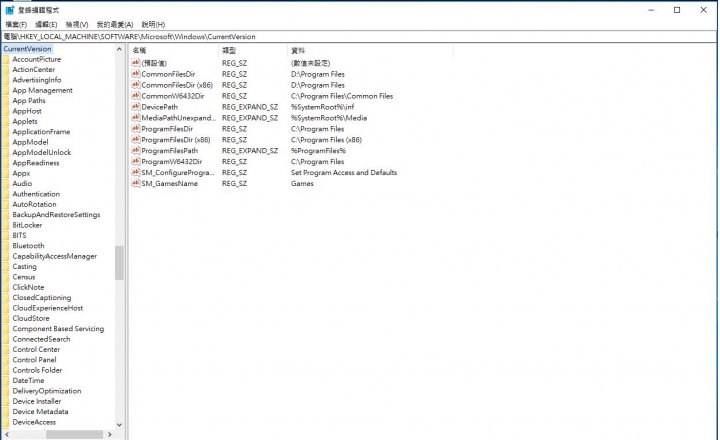Click the ProgramFilesDir value icon

click(x=135, y=129)
